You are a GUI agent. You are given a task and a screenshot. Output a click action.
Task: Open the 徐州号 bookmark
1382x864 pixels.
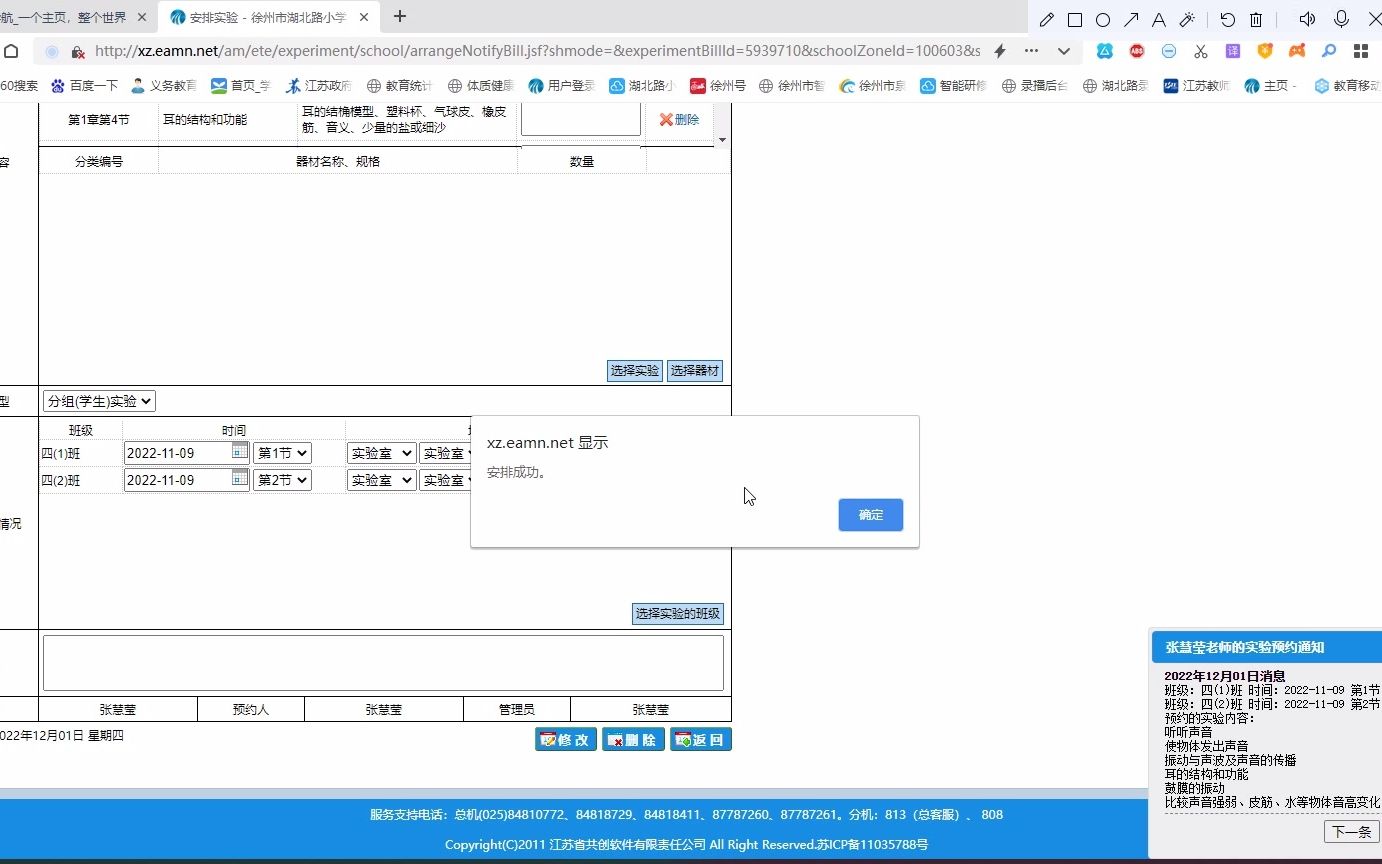pos(718,86)
